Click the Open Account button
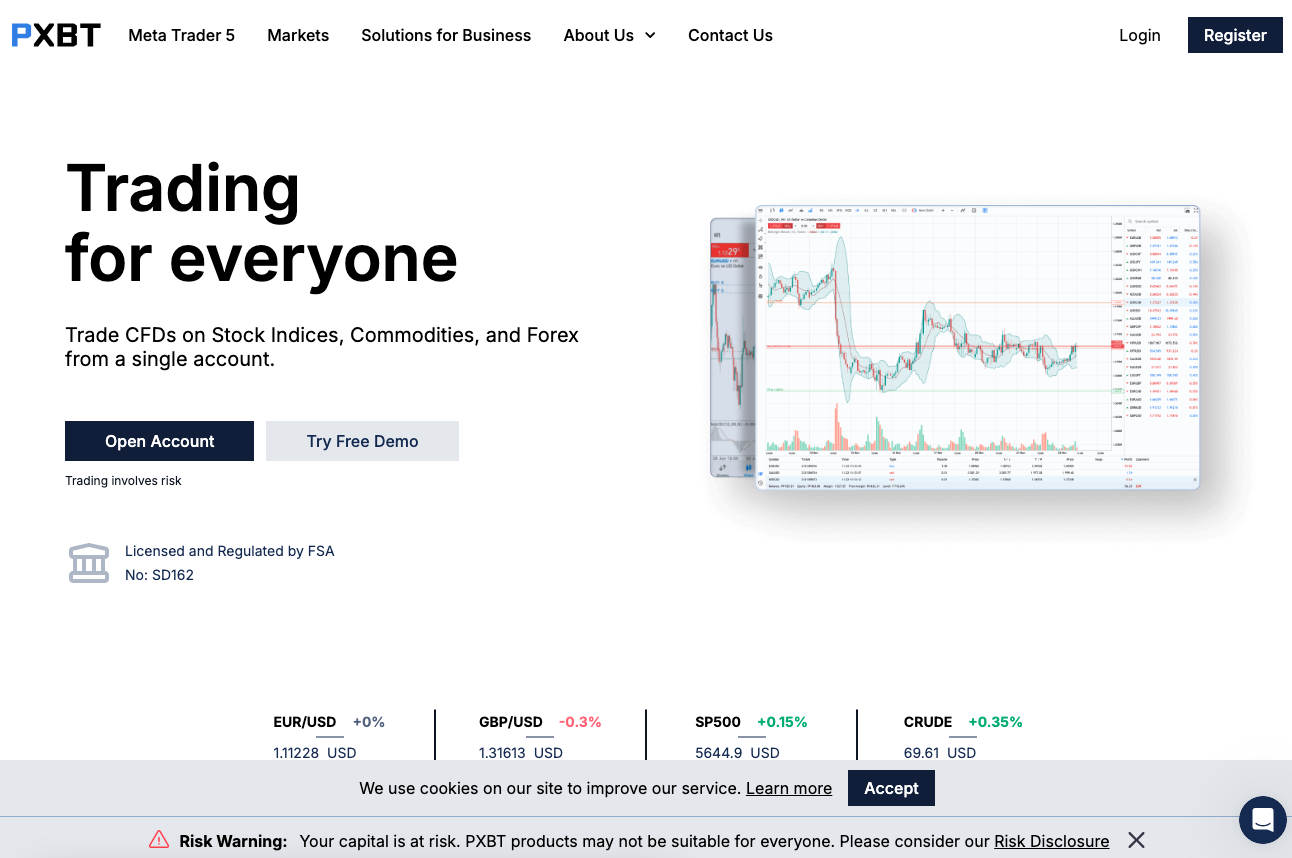This screenshot has height=858, width=1292. pos(159,440)
